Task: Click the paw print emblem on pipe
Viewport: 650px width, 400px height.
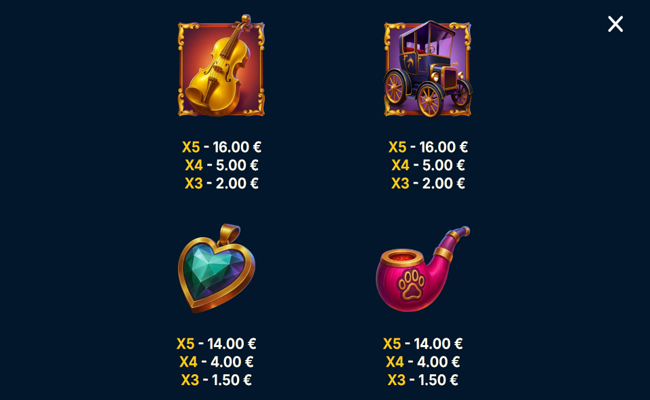Action: [411, 284]
